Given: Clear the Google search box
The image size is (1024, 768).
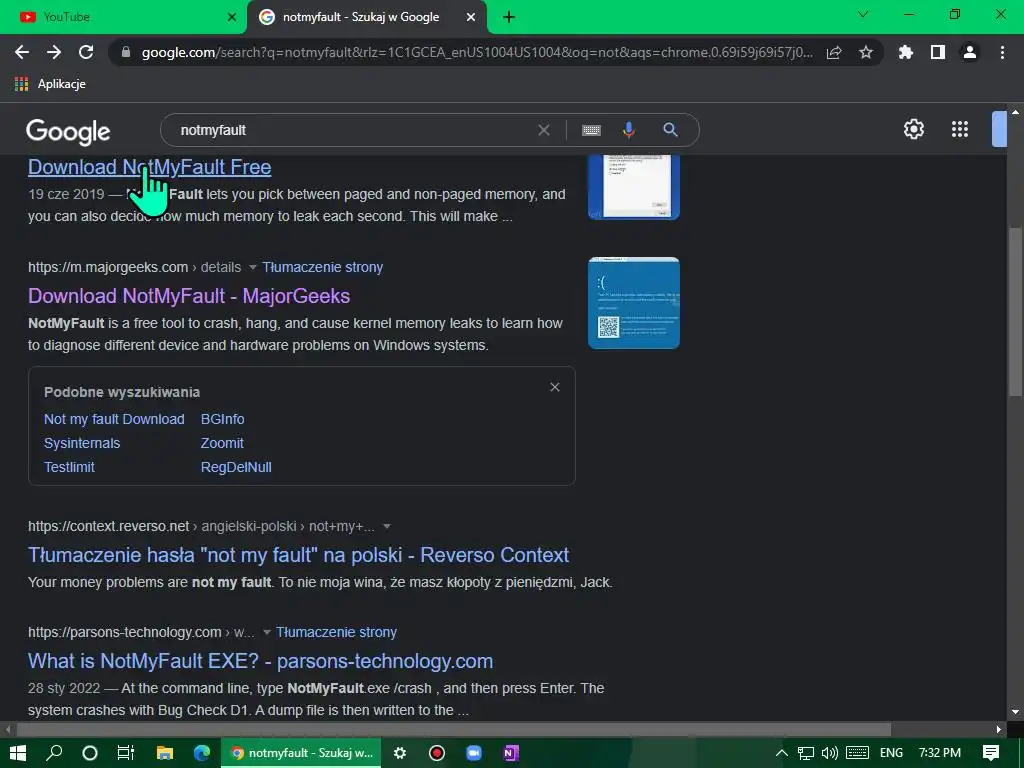Looking at the screenshot, I should (543, 130).
